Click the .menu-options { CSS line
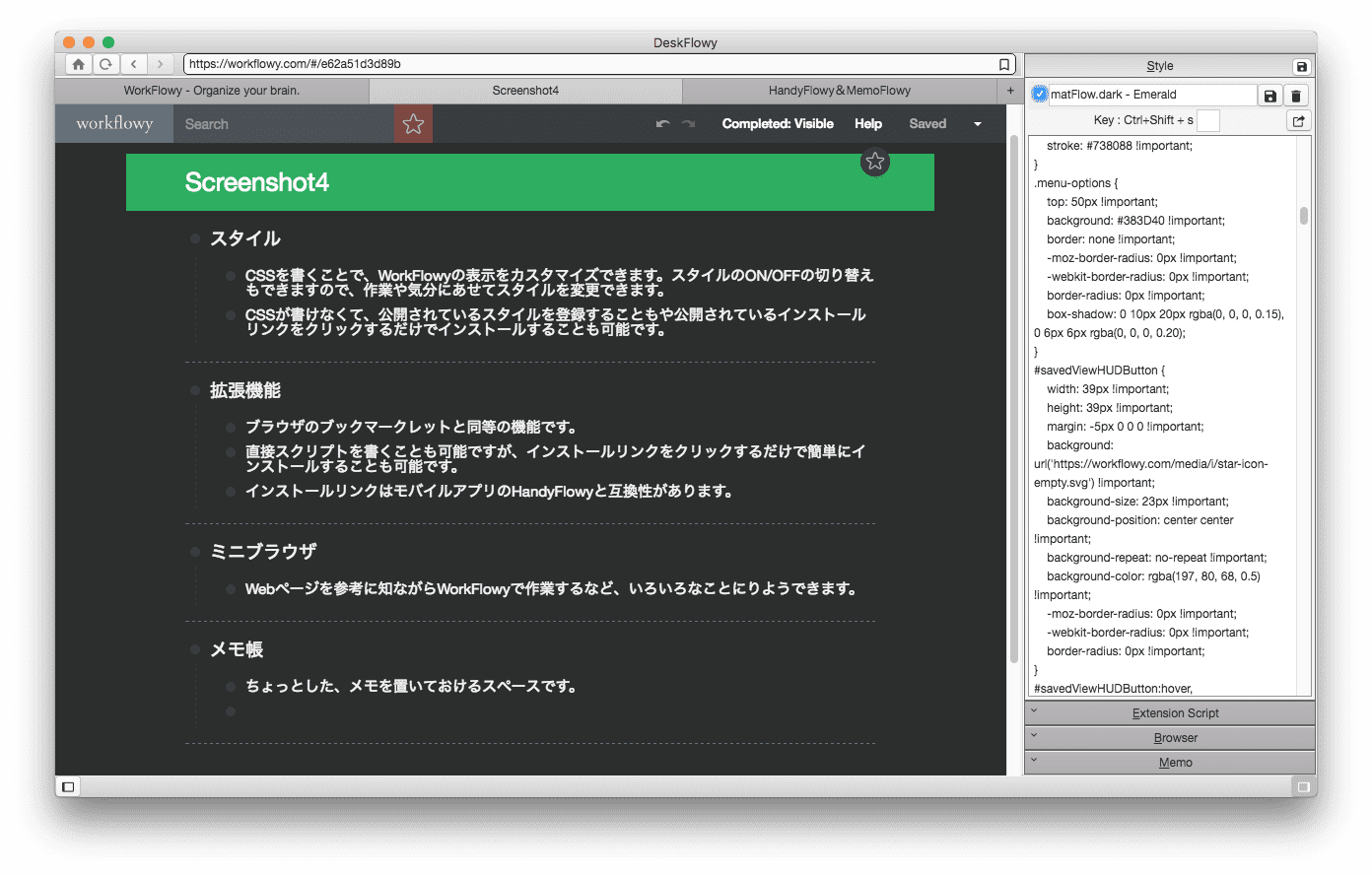The width and height of the screenshot is (1372, 876). pos(1075,183)
